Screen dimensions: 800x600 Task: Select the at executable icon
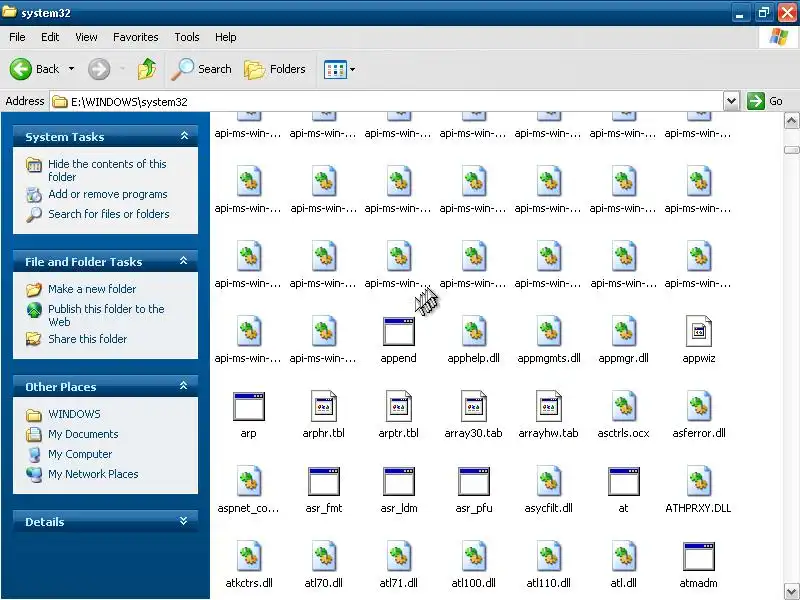coord(623,481)
